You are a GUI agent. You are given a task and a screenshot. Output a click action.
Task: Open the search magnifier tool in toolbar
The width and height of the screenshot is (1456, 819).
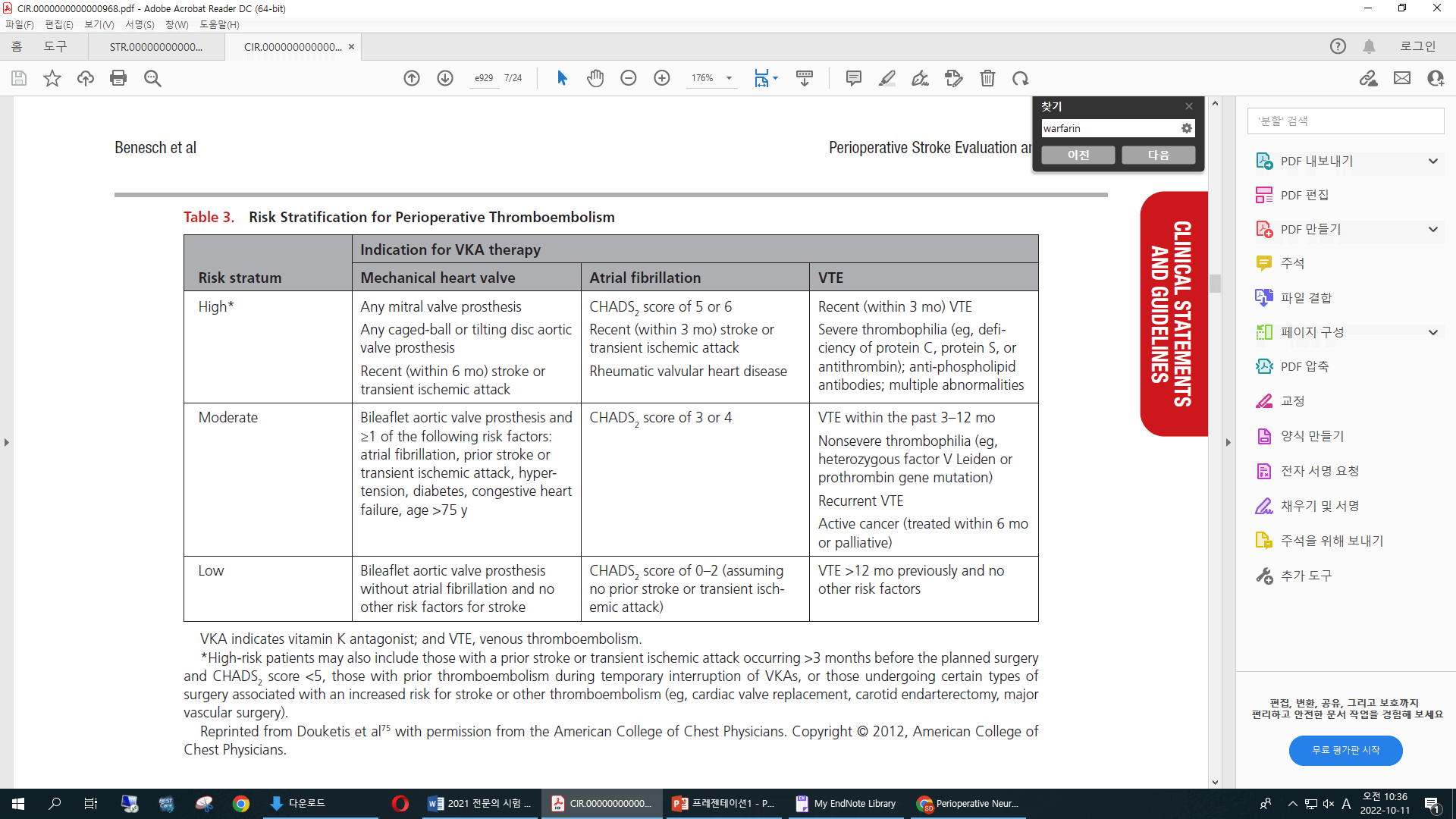click(152, 78)
